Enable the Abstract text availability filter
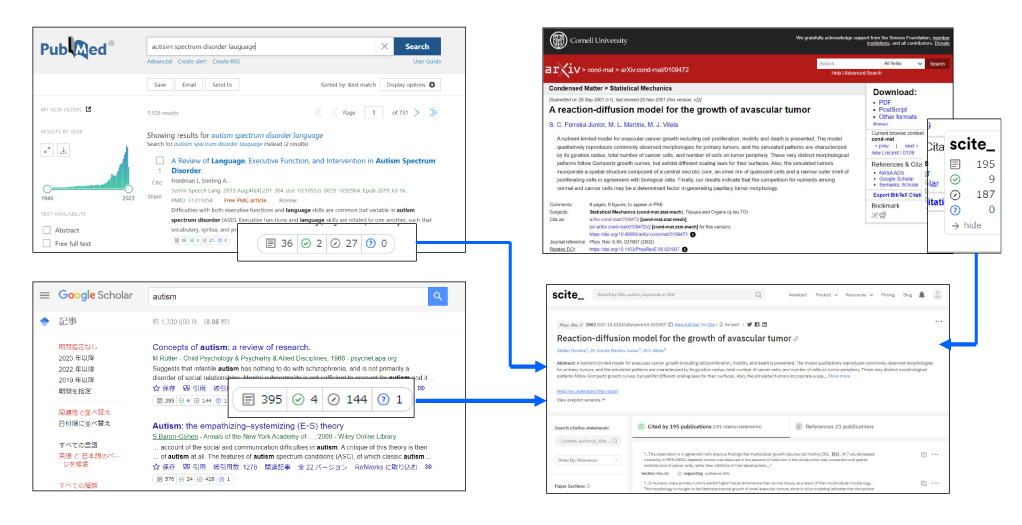1022x525 pixels. pyautogui.click(x=46, y=230)
